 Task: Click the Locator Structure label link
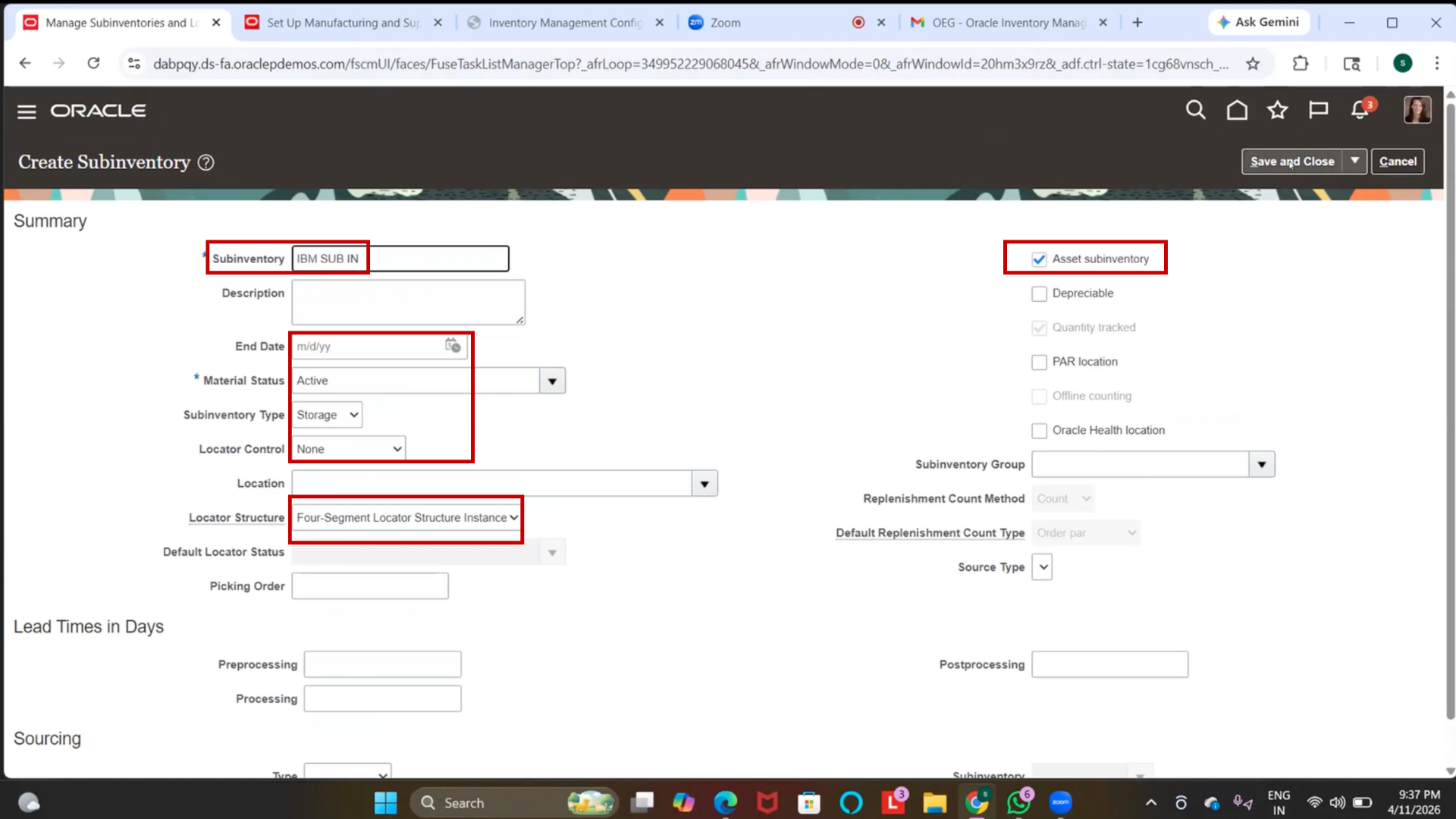pos(237,518)
